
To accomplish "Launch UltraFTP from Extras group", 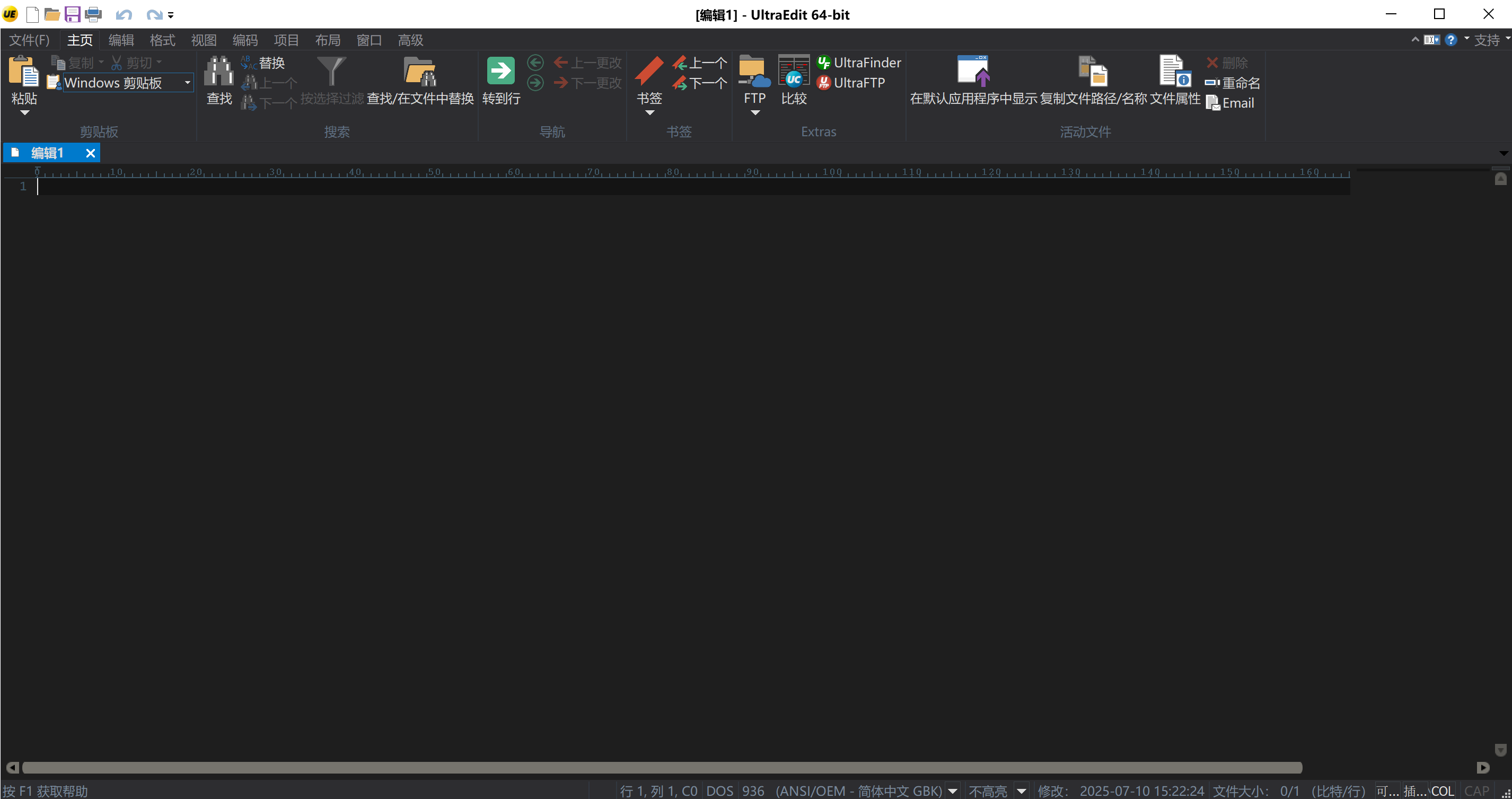I will tap(850, 83).
